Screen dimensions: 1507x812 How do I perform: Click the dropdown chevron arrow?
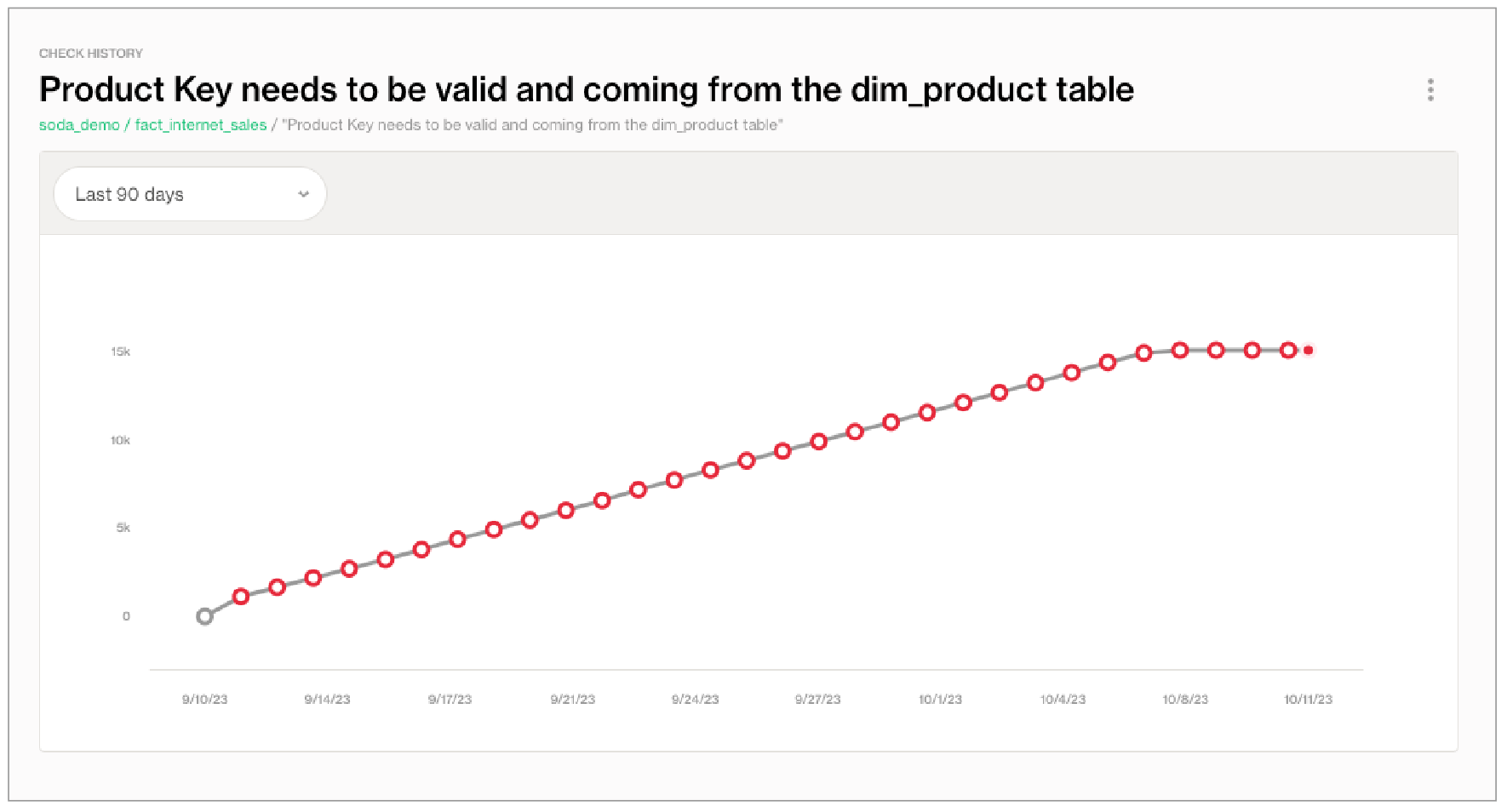[303, 194]
